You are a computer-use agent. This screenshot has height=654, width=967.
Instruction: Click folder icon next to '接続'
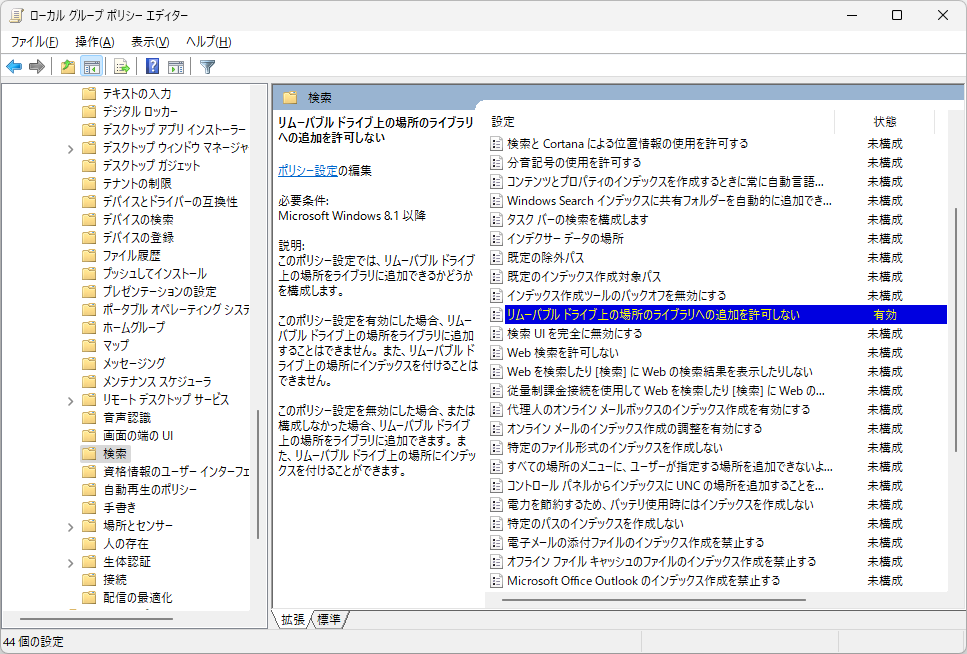[89, 580]
